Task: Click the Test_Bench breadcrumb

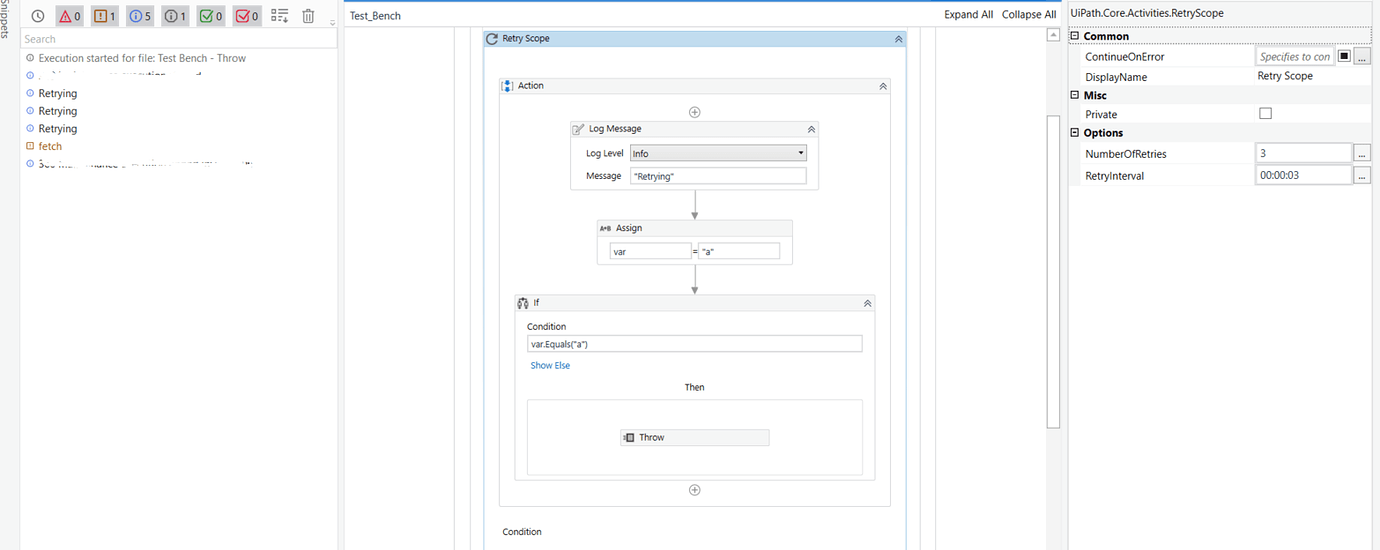Action: [x=375, y=15]
